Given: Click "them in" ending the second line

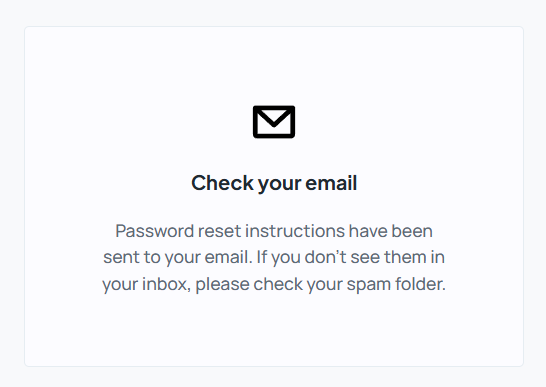Looking at the screenshot, I should (414, 257).
